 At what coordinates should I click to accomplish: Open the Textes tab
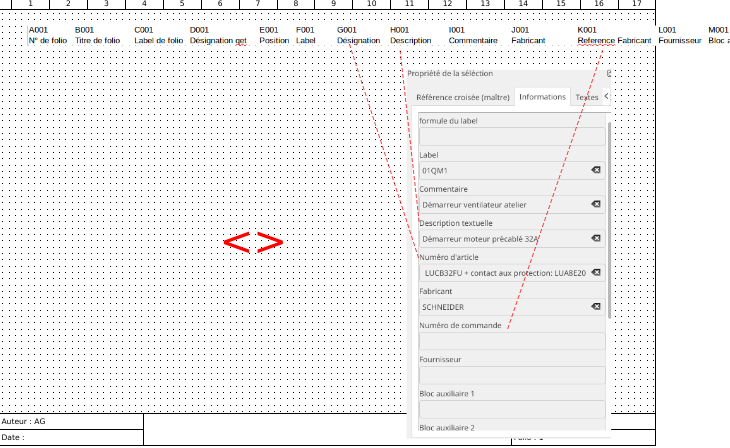pyautogui.click(x=586, y=97)
